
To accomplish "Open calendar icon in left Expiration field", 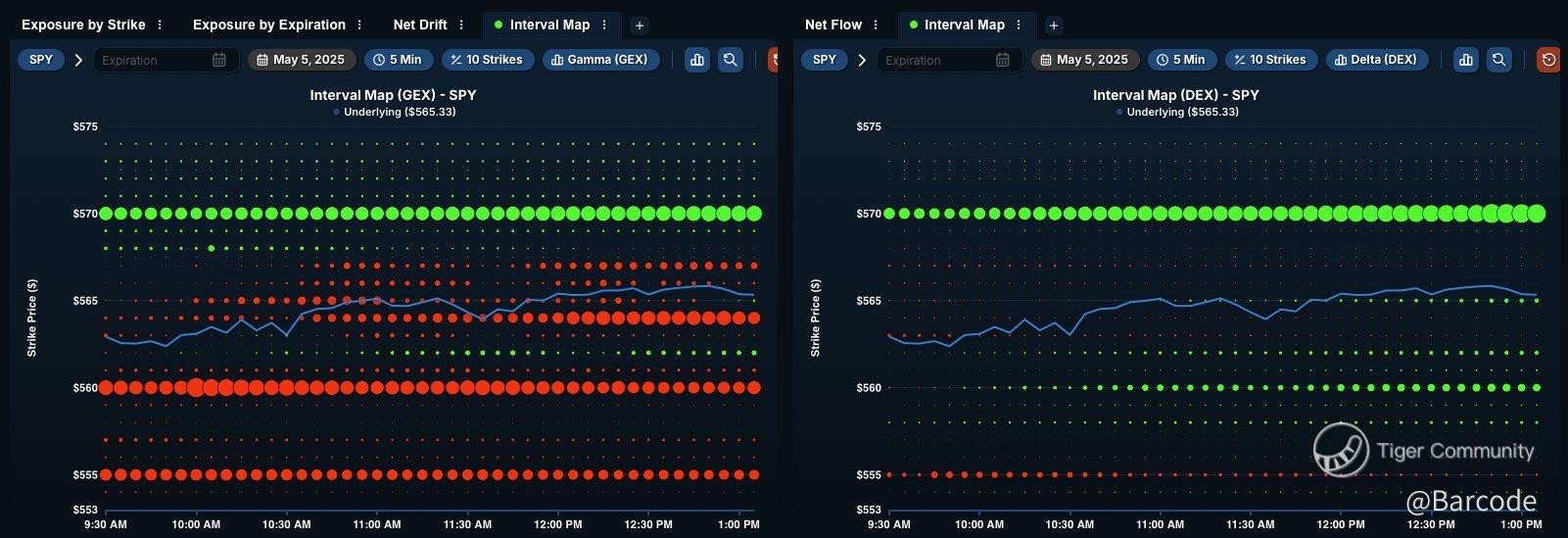I will pos(219,60).
